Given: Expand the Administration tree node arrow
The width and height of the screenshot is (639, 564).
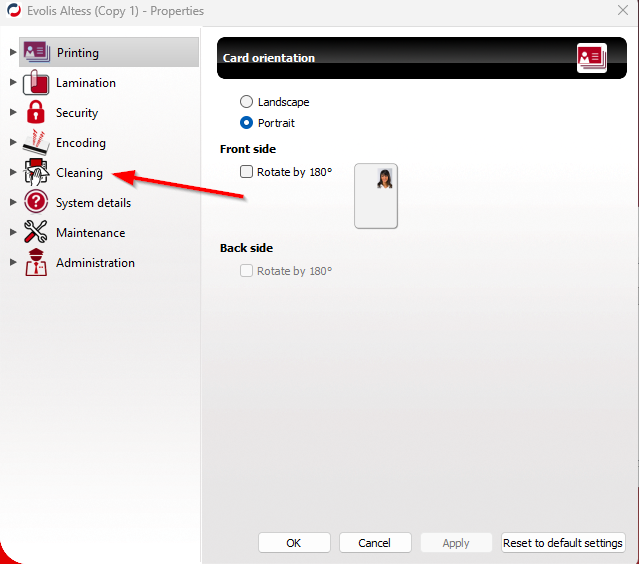Looking at the screenshot, I should point(13,262).
